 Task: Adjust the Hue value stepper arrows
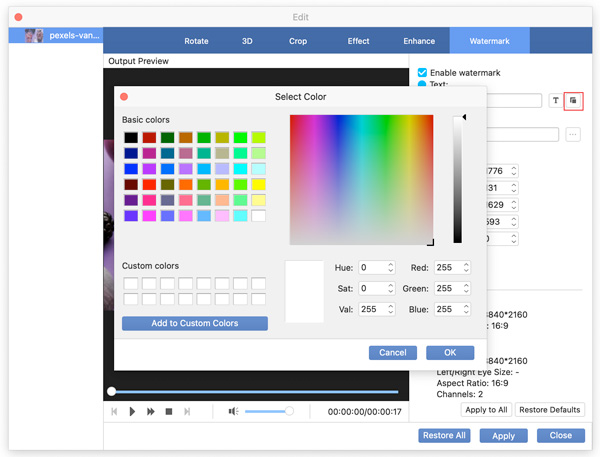pyautogui.click(x=392, y=268)
